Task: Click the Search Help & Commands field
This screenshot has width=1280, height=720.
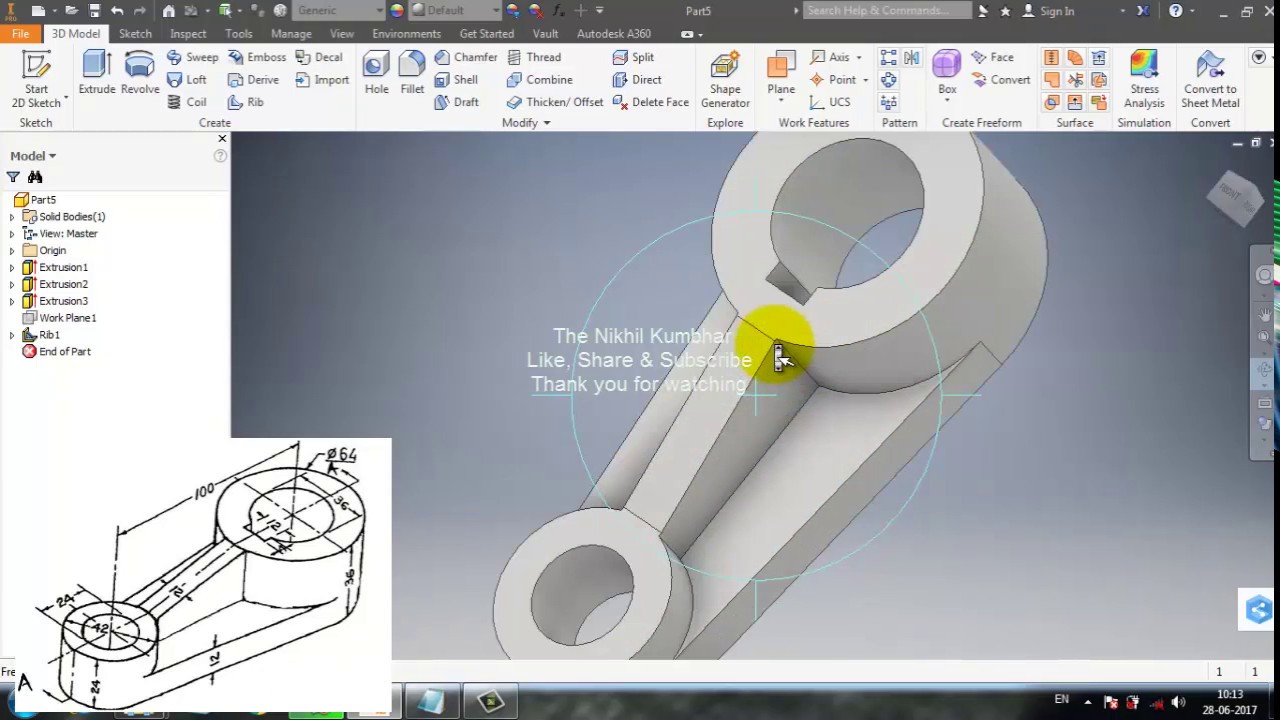Action: [887, 11]
